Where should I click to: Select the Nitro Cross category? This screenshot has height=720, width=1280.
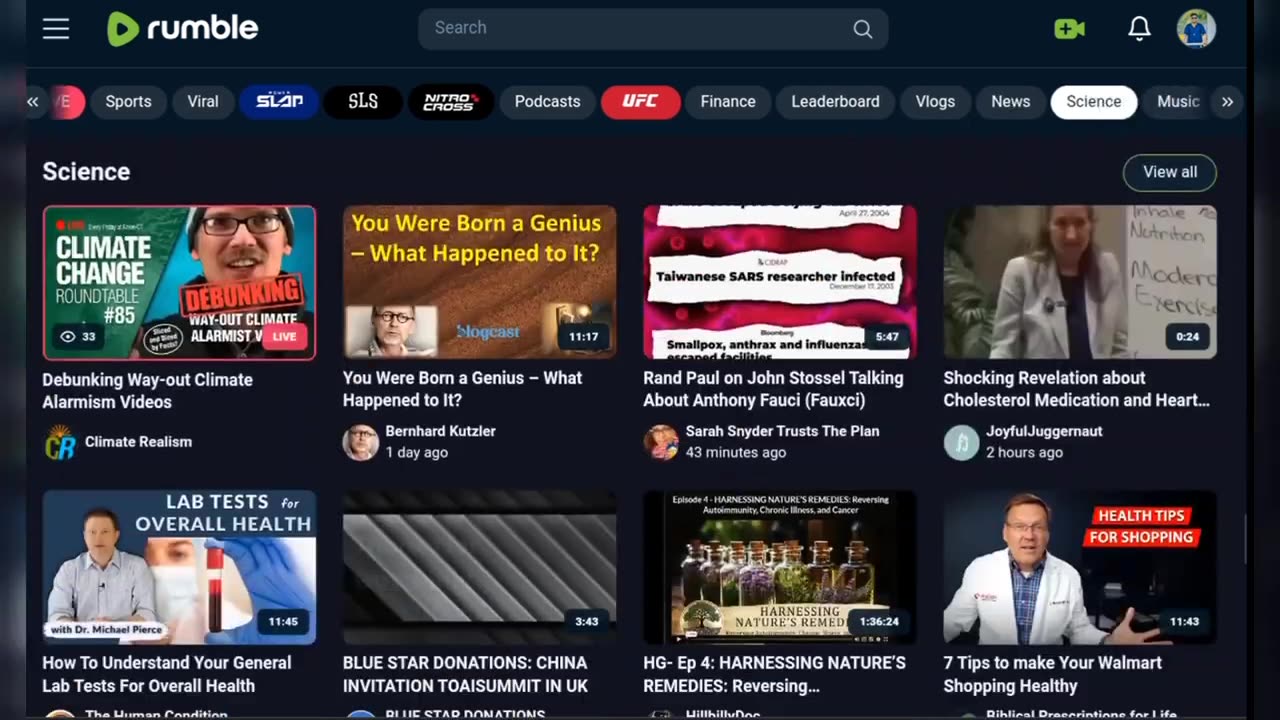449,102
